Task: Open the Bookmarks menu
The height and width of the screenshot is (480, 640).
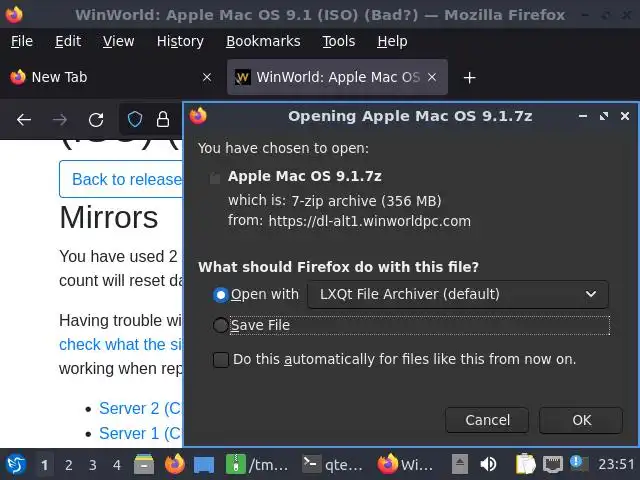Action: (x=263, y=41)
